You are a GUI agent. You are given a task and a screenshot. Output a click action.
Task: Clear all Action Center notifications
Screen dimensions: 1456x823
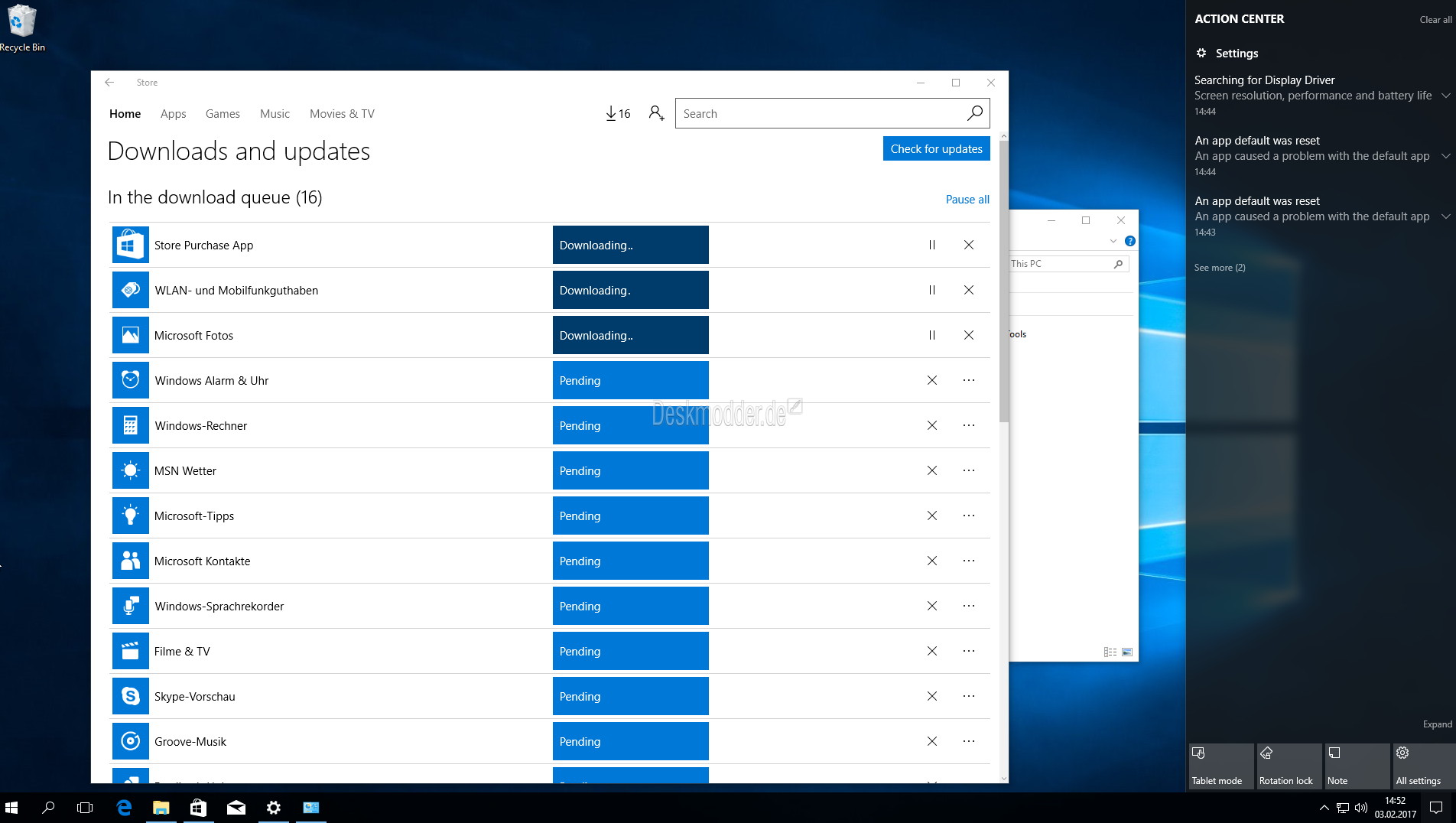(1435, 20)
